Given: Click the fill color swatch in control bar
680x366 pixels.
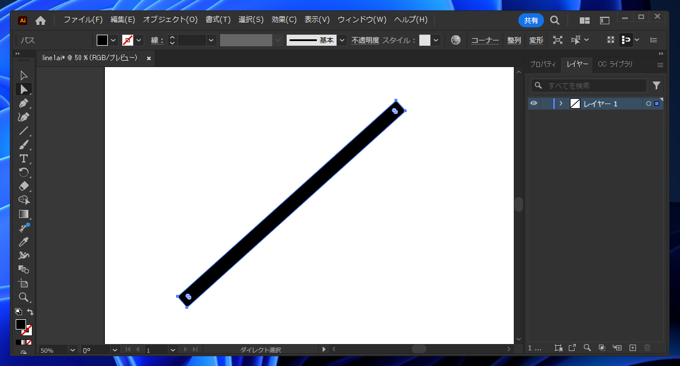Looking at the screenshot, I should click(102, 40).
